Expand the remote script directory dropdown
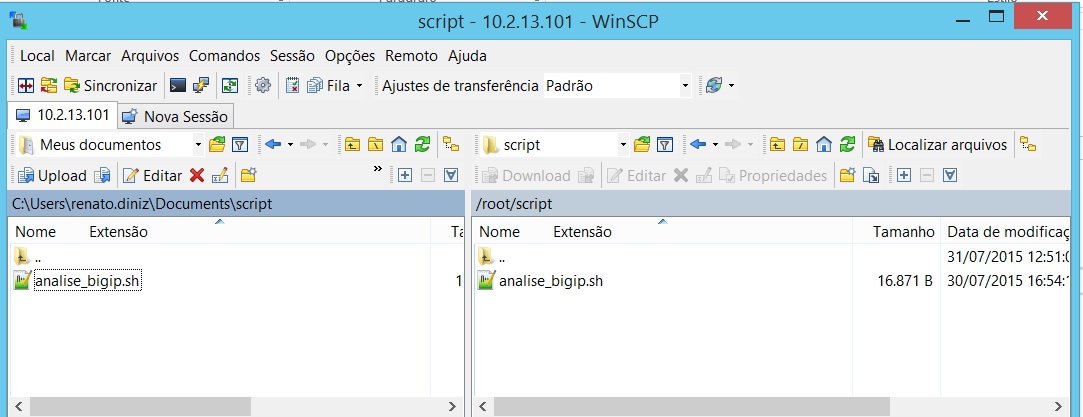 point(622,145)
